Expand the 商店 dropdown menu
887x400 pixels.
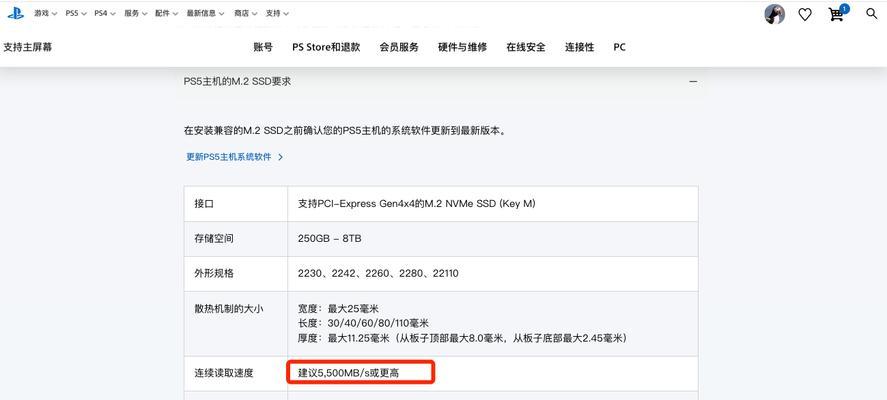pos(246,13)
